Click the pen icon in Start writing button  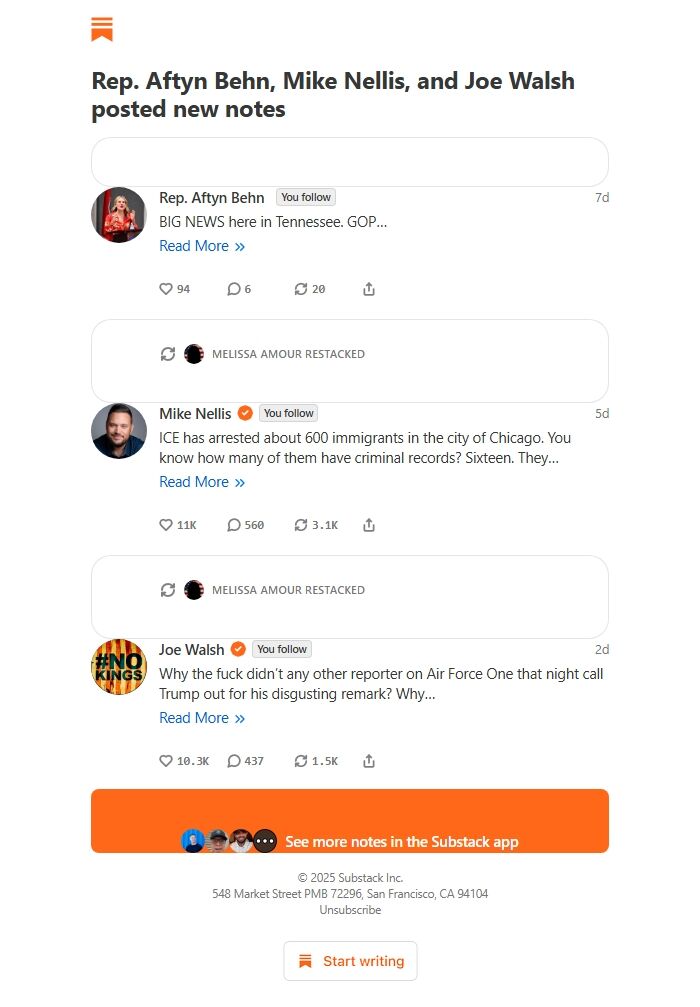(304, 960)
